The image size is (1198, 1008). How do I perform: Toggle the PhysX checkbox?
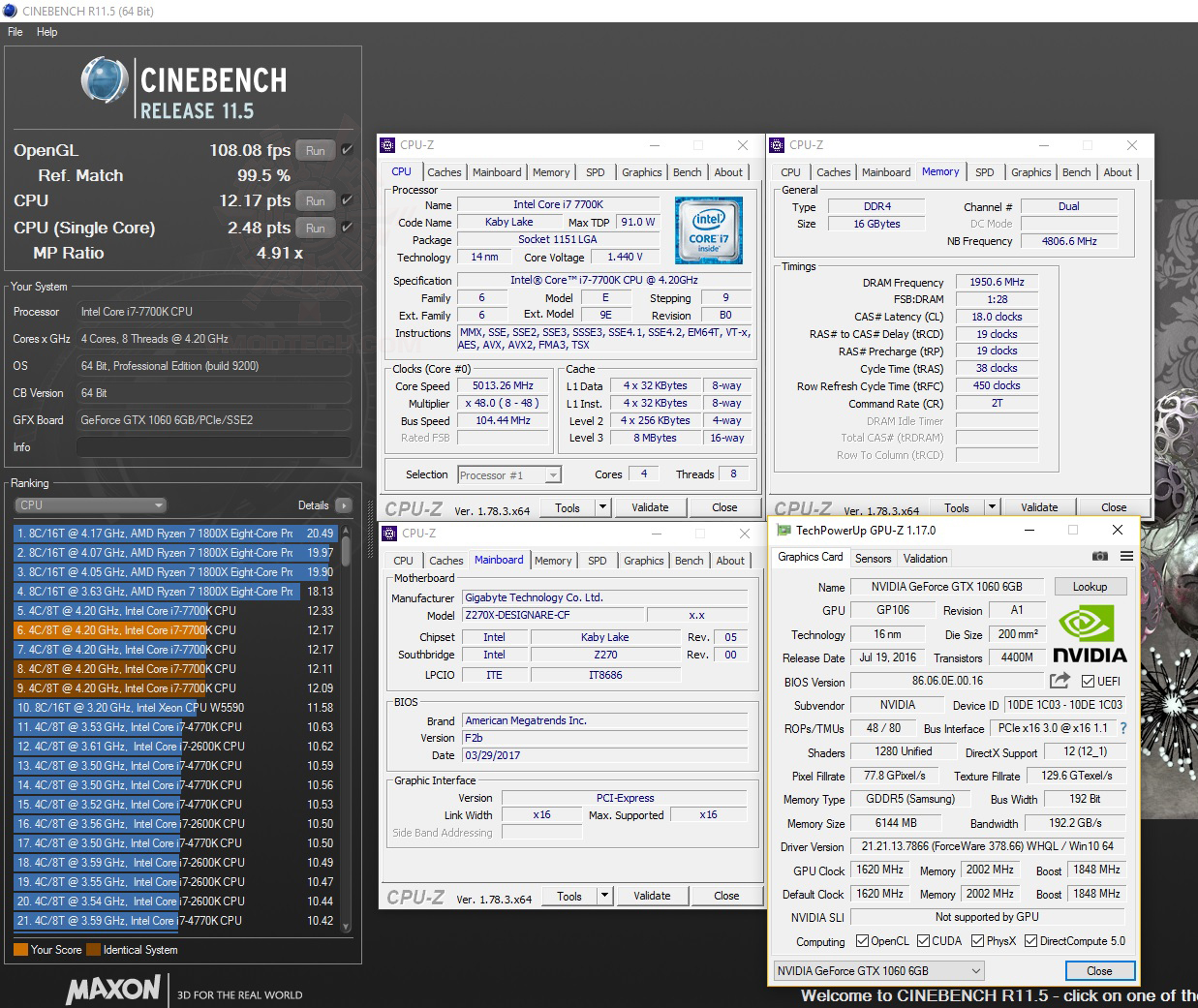tap(978, 941)
